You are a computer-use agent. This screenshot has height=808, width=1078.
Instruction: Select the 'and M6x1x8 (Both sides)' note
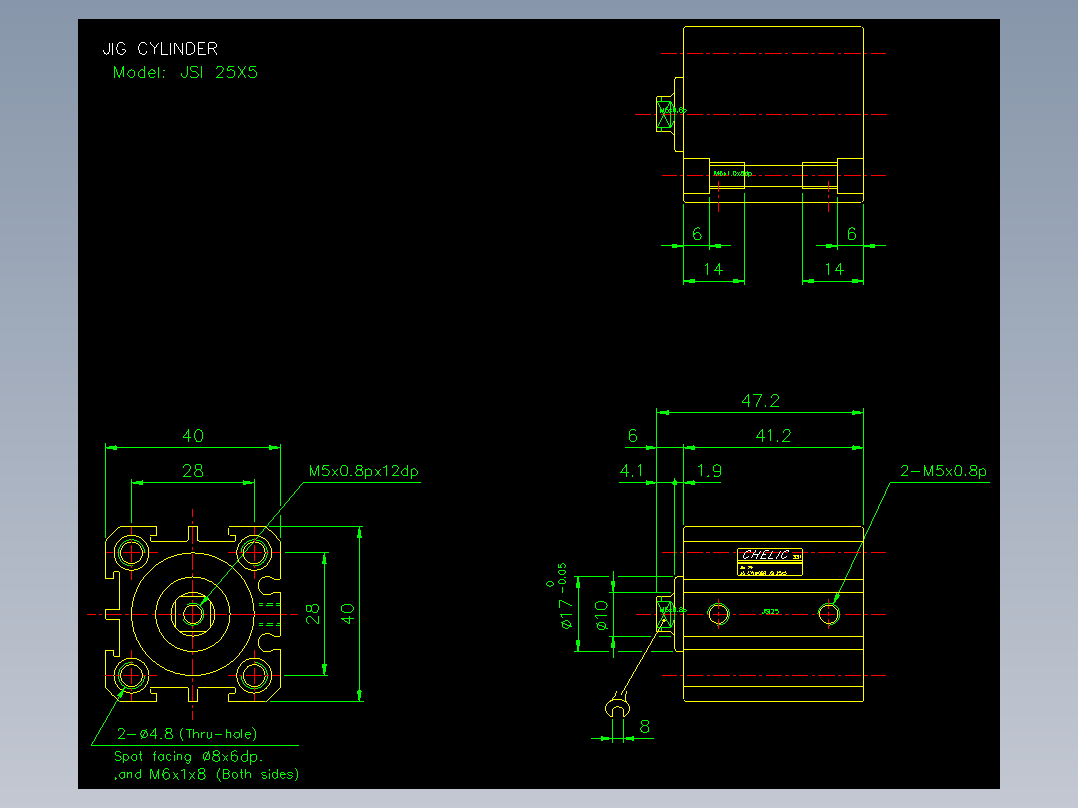pyautogui.click(x=207, y=774)
